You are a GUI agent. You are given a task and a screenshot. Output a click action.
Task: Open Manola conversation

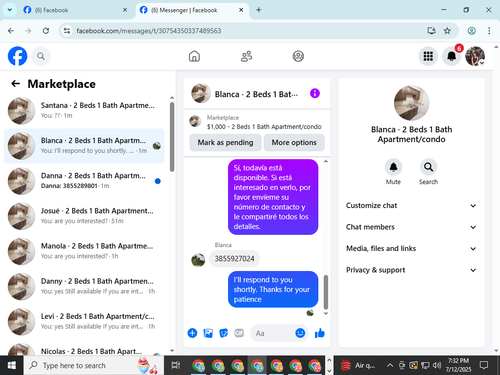(x=84, y=251)
